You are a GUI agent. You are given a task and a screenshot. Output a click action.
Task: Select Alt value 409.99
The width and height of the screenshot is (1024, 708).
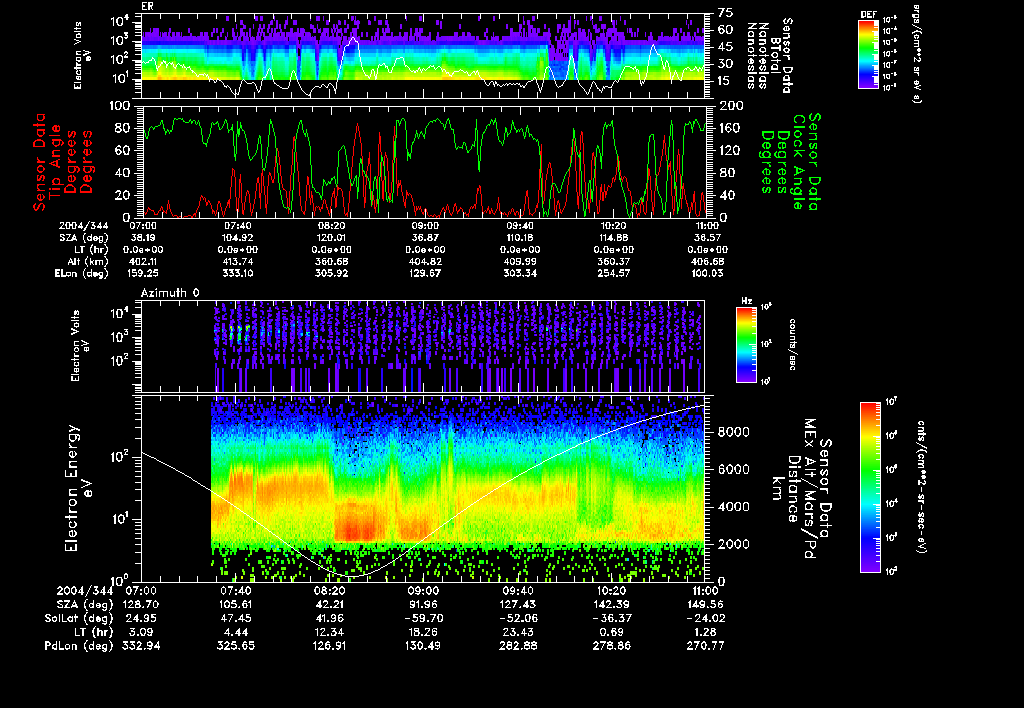(520, 262)
